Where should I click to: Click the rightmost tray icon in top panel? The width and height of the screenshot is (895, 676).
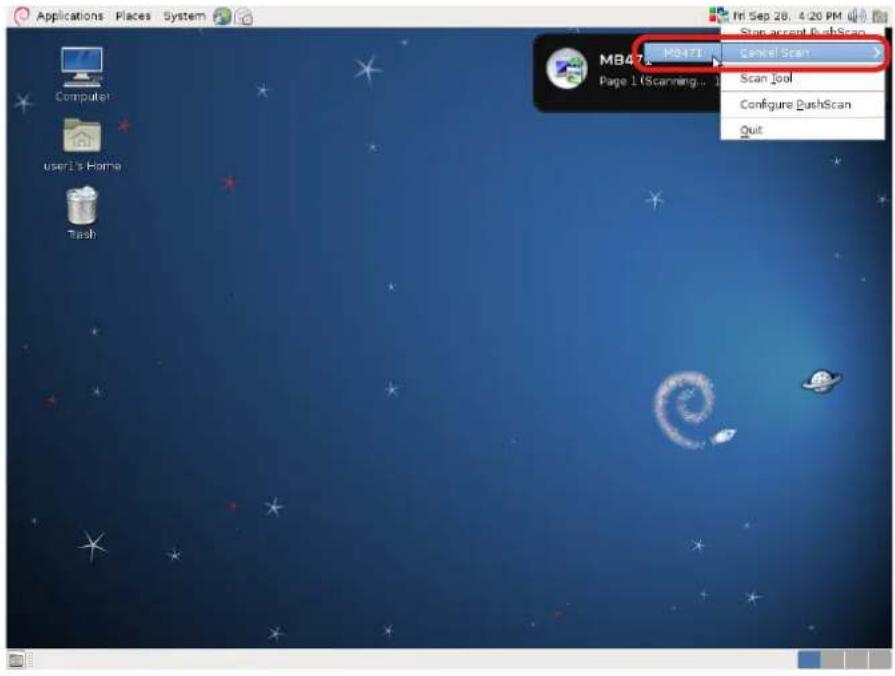[880, 16]
